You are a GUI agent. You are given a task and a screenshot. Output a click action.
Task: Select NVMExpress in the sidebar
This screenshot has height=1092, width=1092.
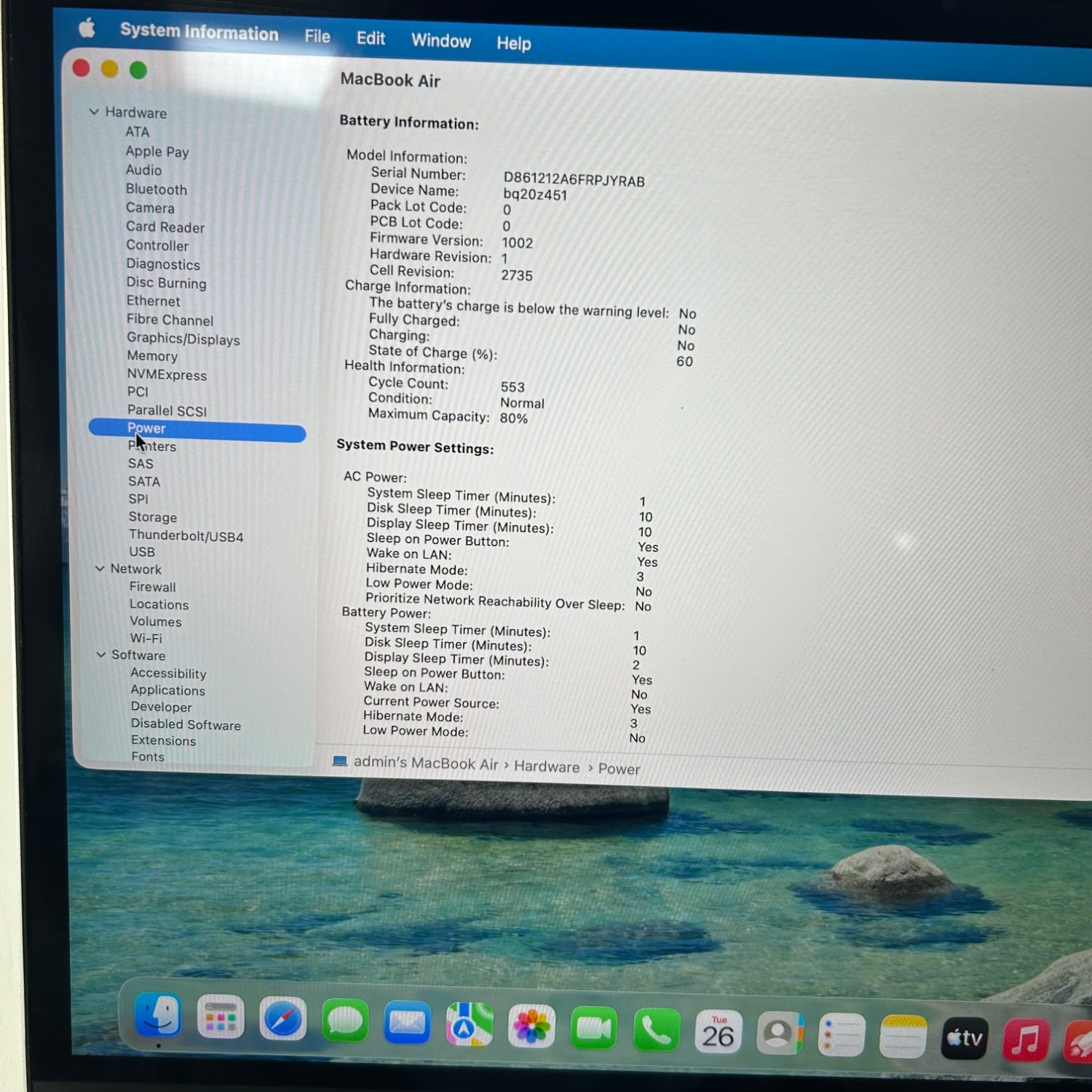167,375
